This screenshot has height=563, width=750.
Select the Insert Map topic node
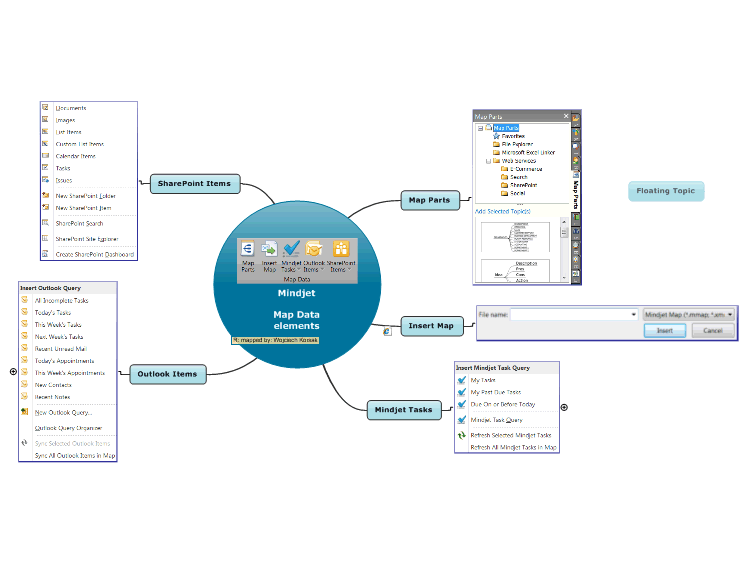431,326
